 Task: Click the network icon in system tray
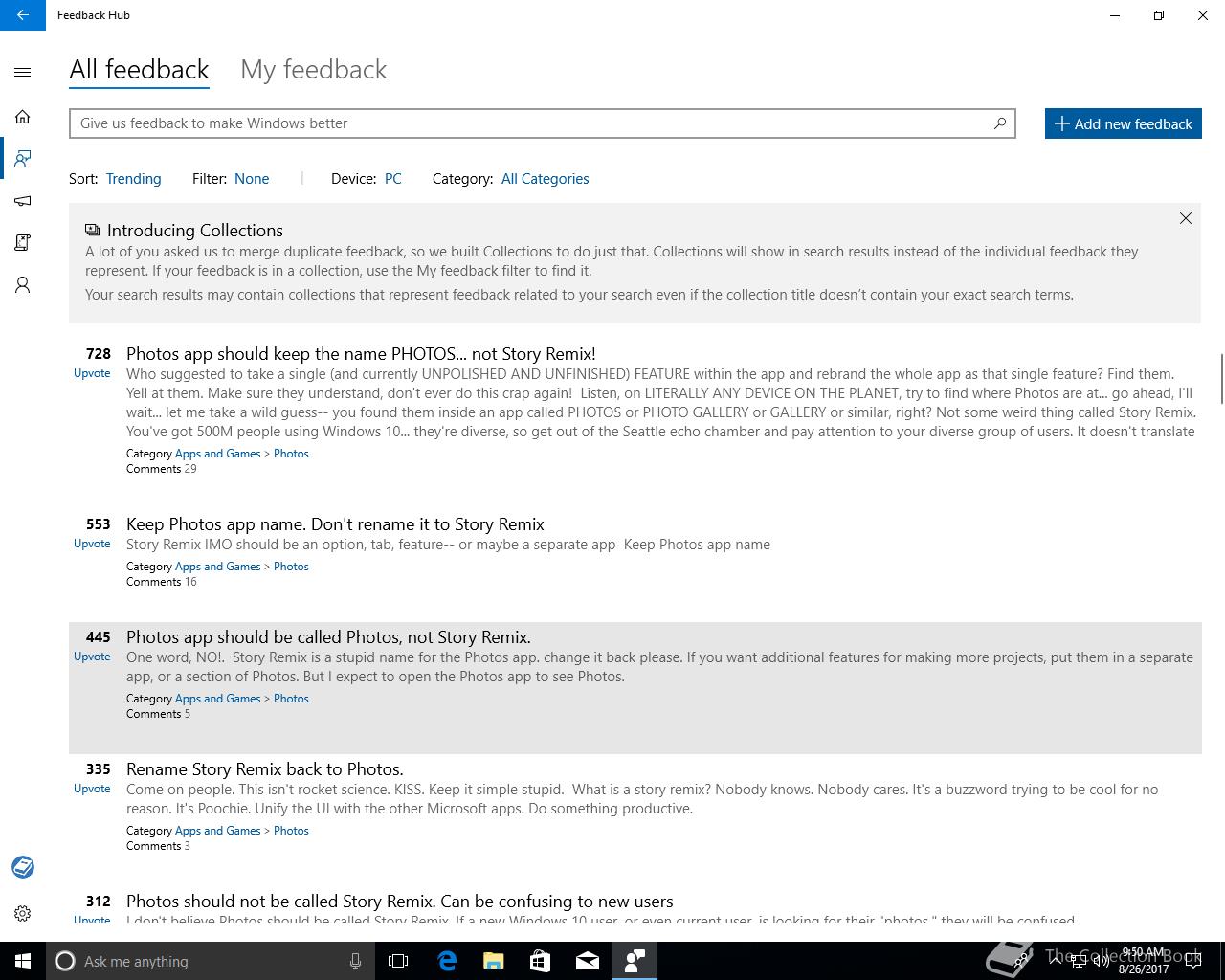click(x=1078, y=962)
